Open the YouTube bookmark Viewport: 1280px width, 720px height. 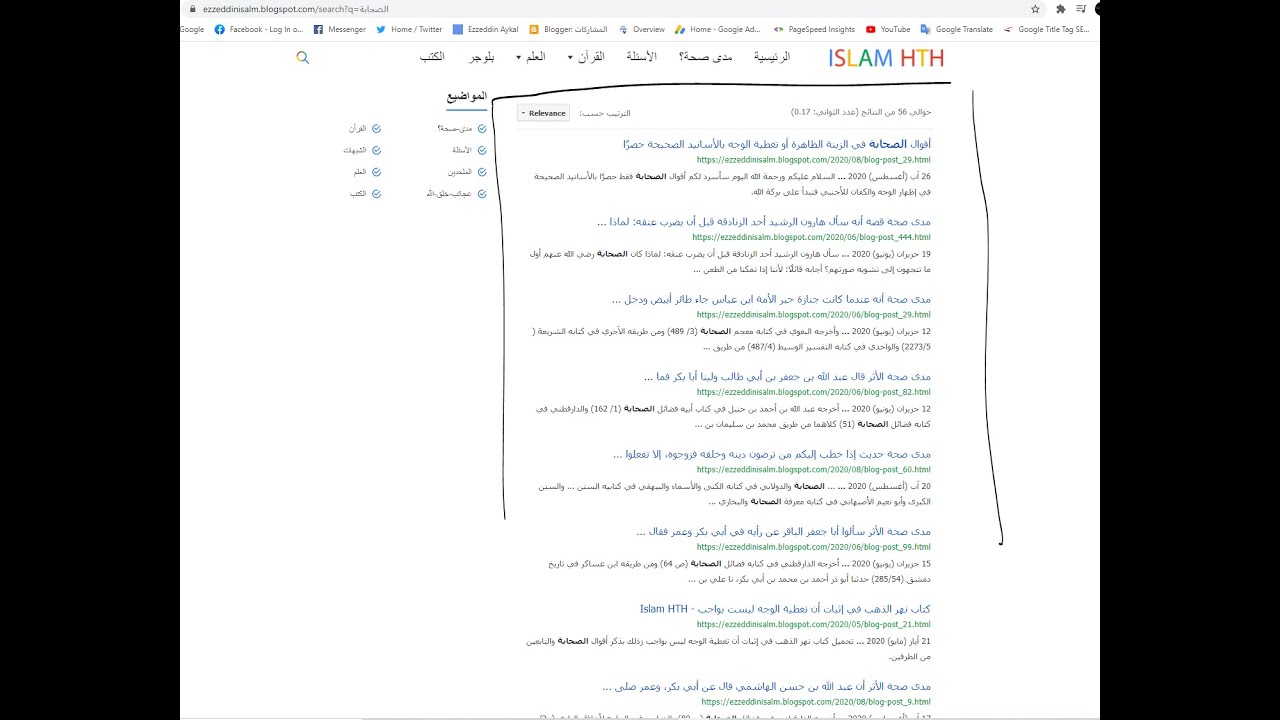click(x=888, y=30)
